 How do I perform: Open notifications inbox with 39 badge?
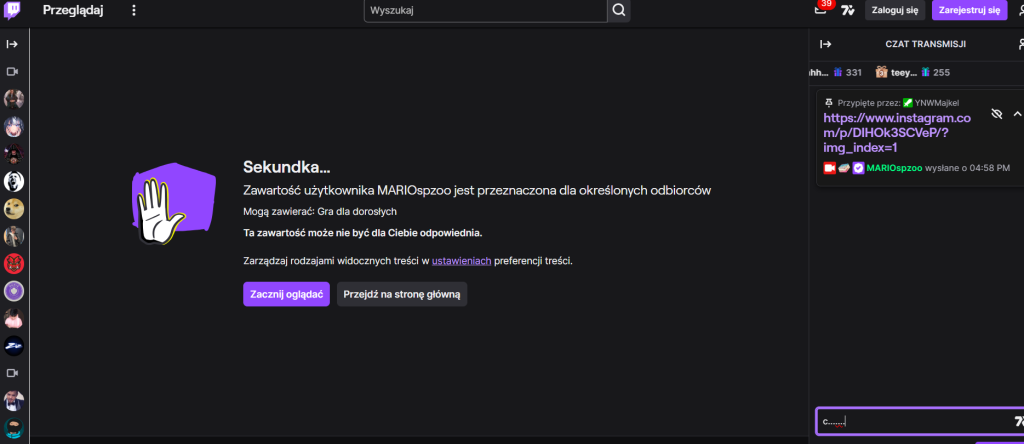click(x=822, y=9)
